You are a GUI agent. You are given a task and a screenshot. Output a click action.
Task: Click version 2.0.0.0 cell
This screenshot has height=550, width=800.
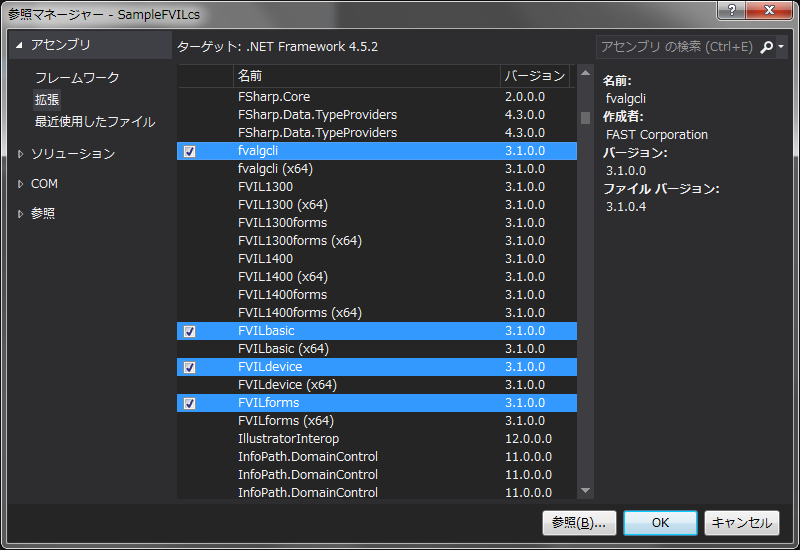coord(525,96)
